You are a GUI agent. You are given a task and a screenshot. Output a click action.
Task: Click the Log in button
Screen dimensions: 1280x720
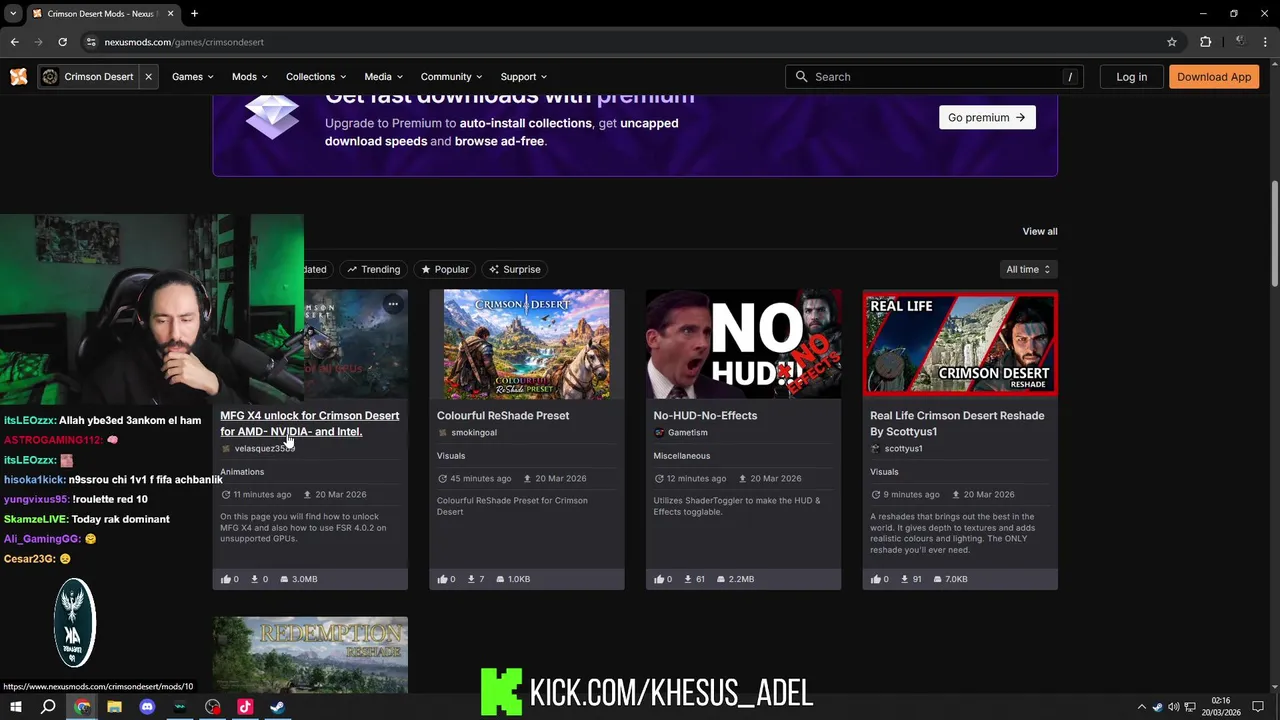point(1131,77)
